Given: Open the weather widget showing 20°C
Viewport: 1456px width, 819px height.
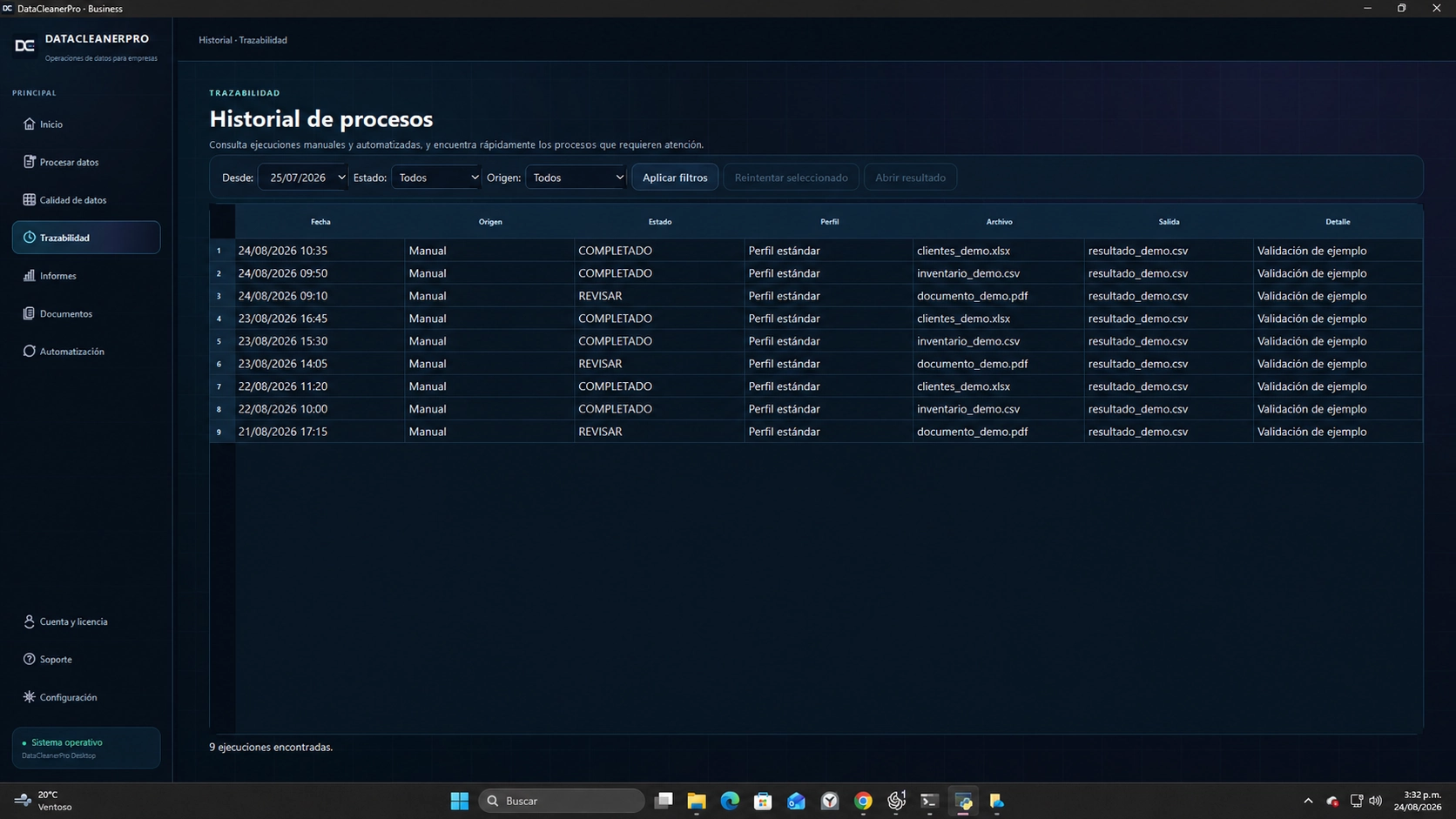Looking at the screenshot, I should pyautogui.click(x=44, y=801).
